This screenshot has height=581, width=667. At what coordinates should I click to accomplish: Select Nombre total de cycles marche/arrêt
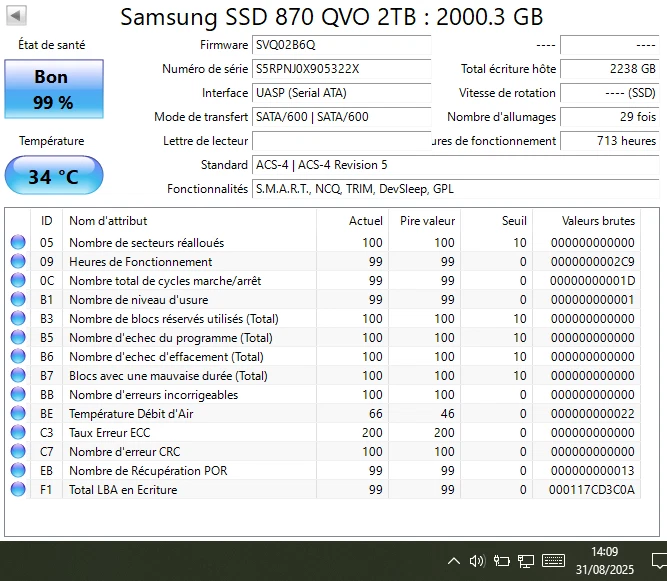click(165, 281)
